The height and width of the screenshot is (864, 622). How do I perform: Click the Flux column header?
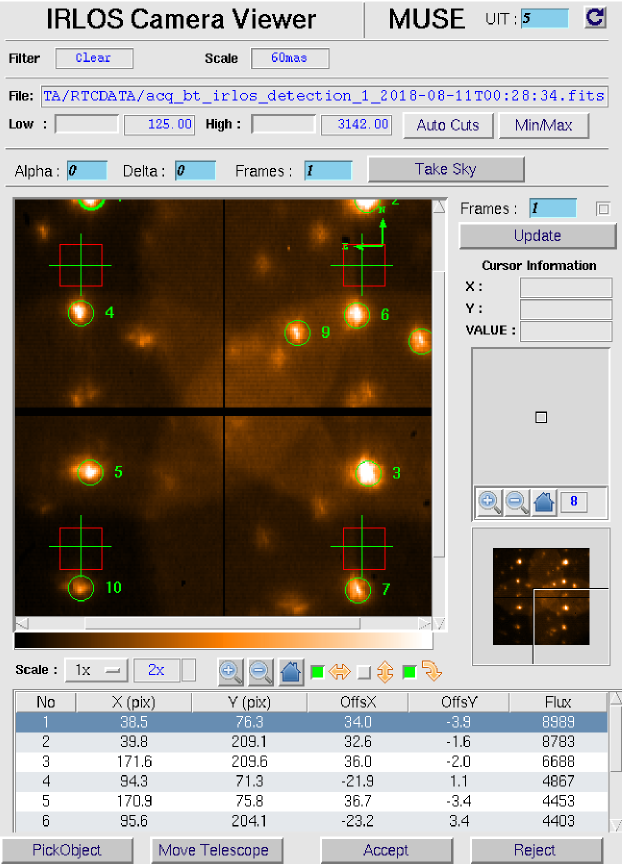point(559,702)
